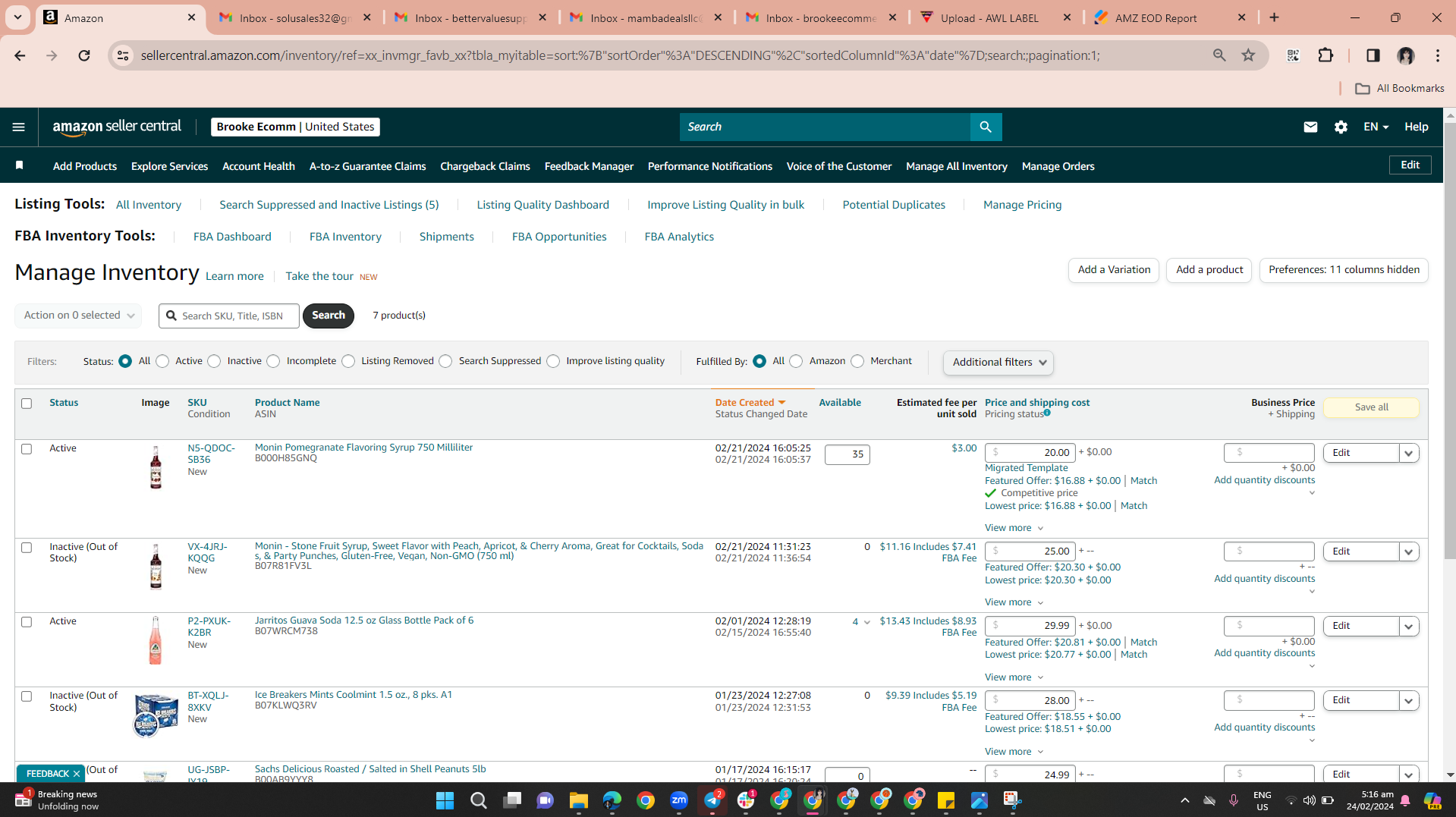Image resolution: width=1456 pixels, height=817 pixels.
Task: Choose the Active status filter radio
Action: coord(162,362)
